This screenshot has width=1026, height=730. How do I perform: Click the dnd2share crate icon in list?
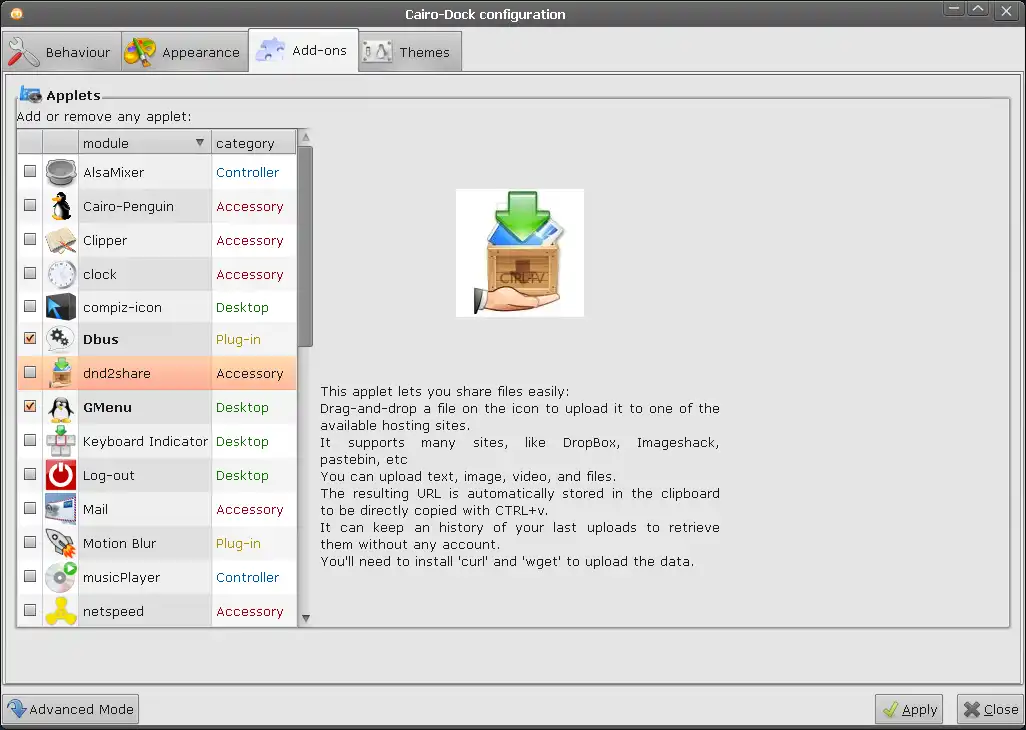(61, 374)
